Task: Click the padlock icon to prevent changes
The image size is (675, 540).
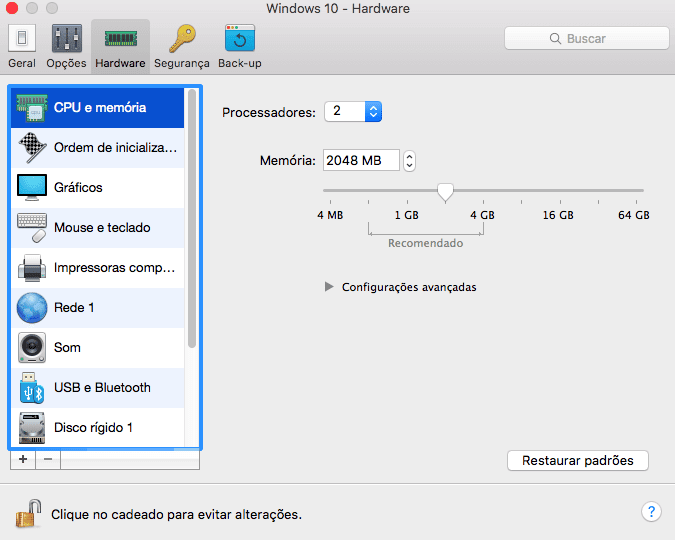Action: pos(28,513)
